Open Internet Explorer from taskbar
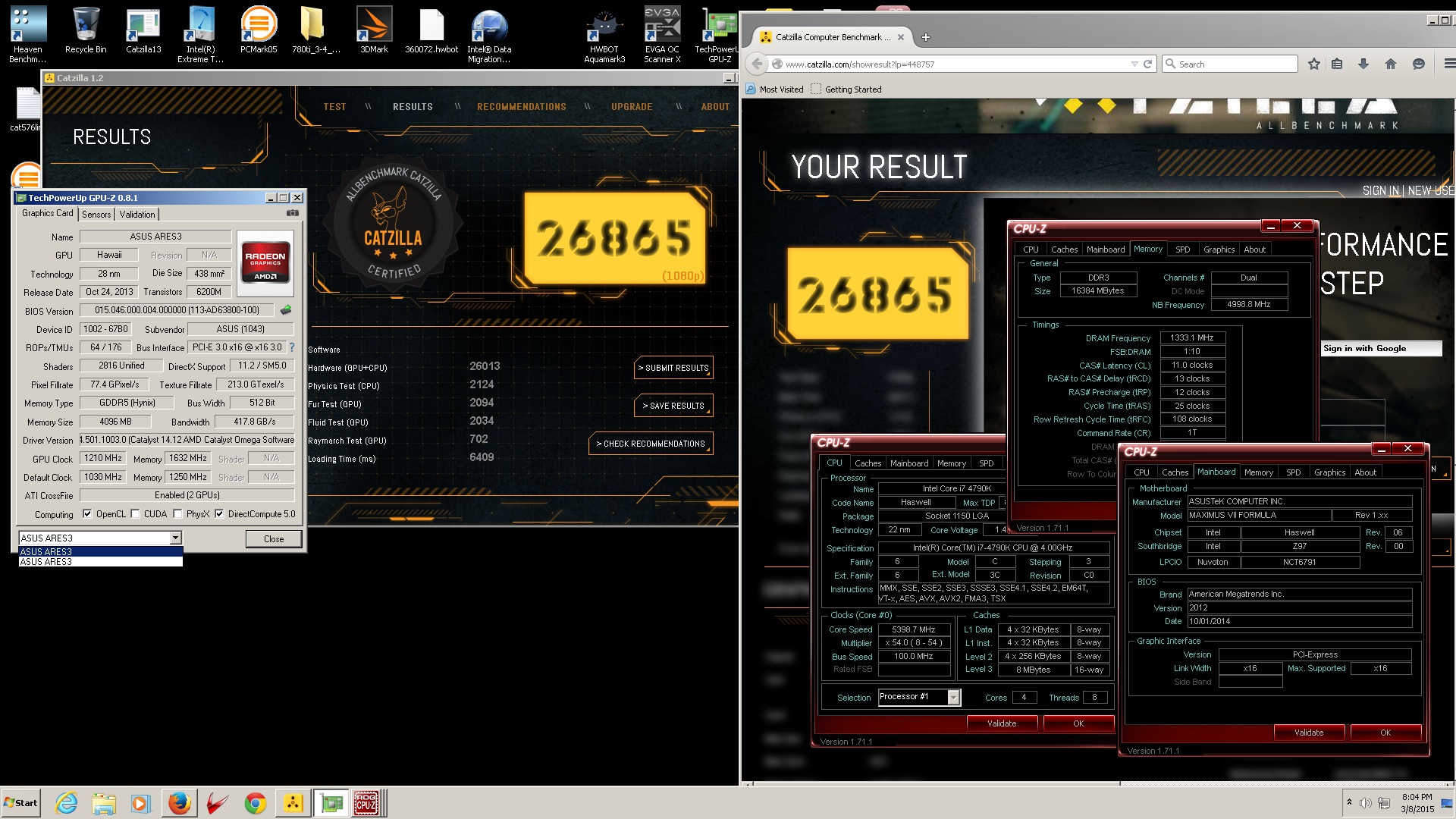Viewport: 1456px width, 819px height. [x=67, y=803]
